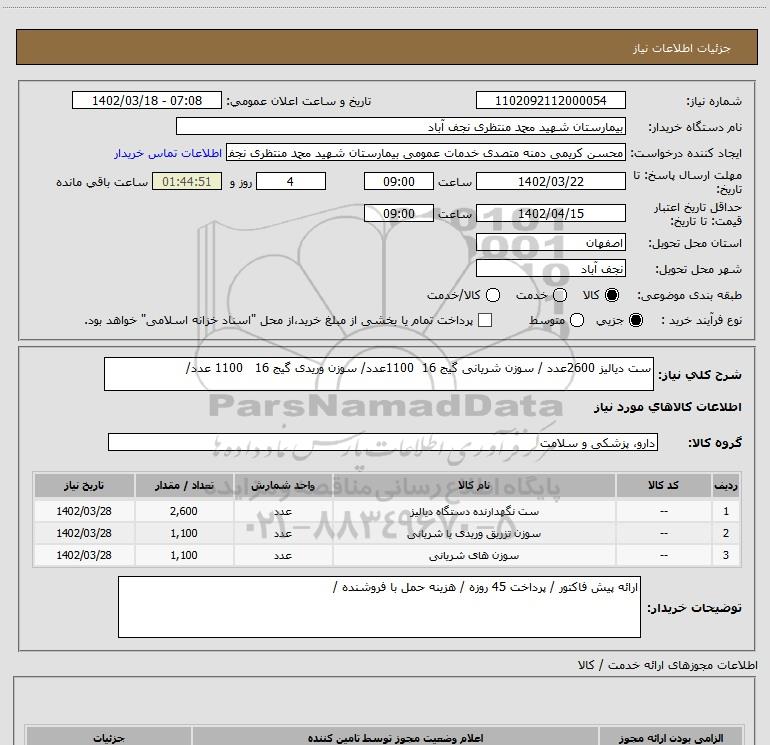Viewport: 770px width, 745px height.
Task: Click date 1402/03/28 in row 1
Action: pos(84,511)
